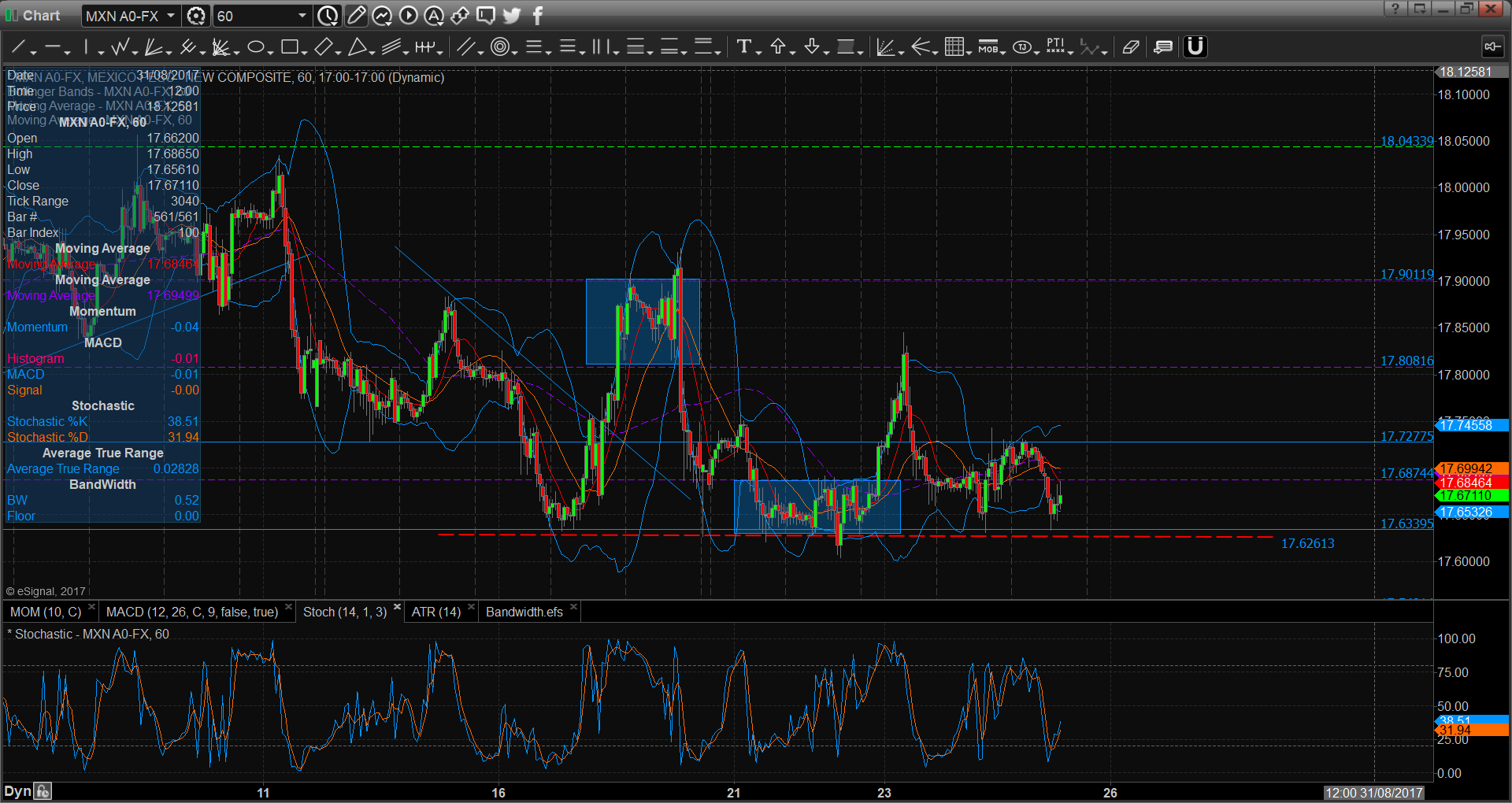
Task: Click the Dyn scaling button
Action: pyautogui.click(x=17, y=791)
